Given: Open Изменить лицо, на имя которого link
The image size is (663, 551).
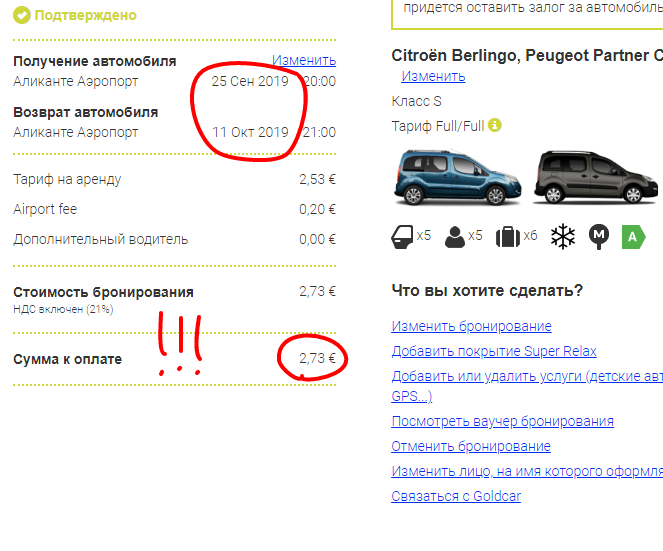Looking at the screenshot, I should (x=527, y=471).
